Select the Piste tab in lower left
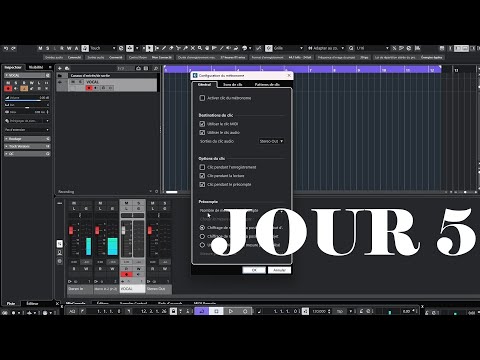 (11, 303)
